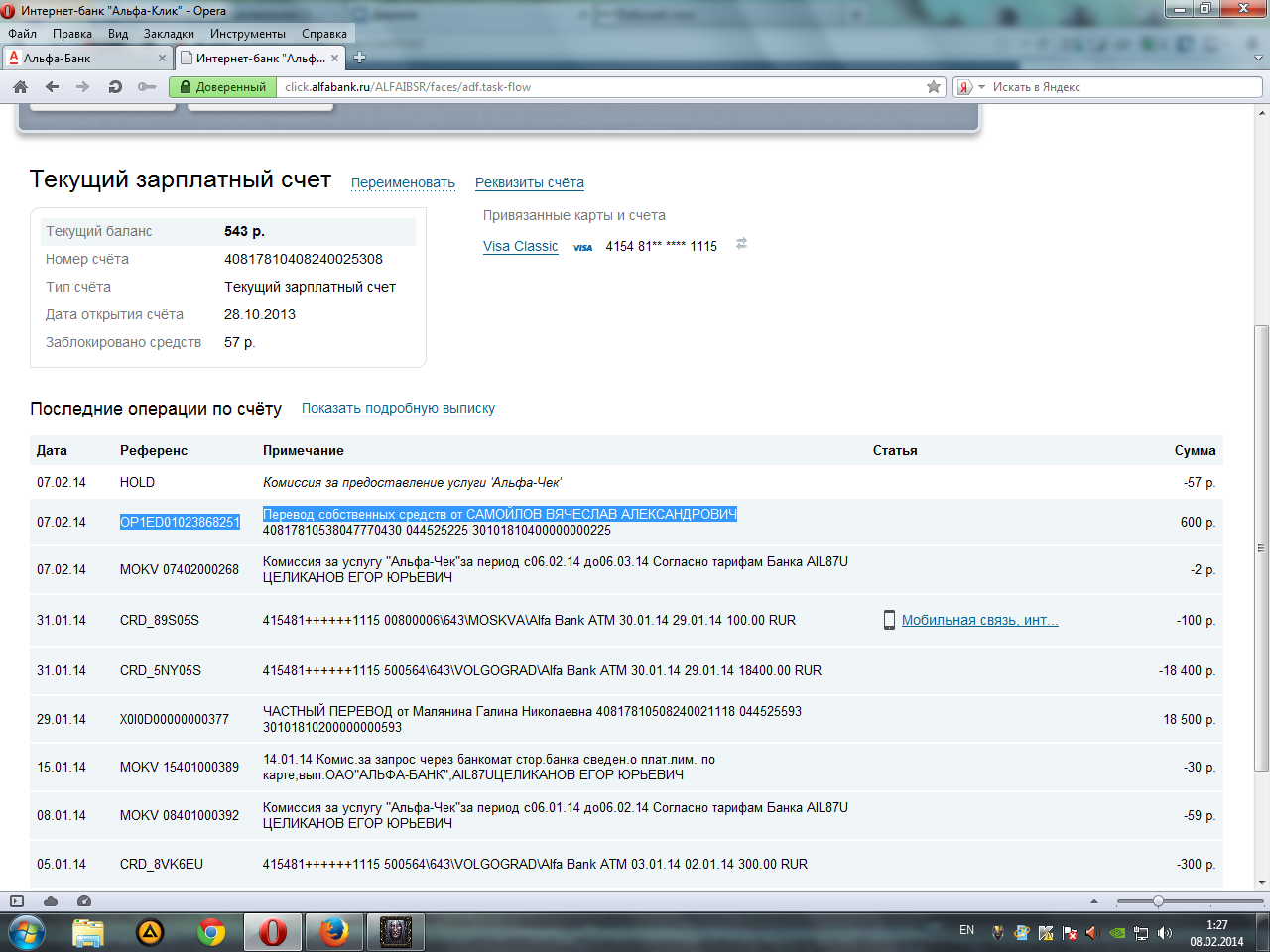
Task: Click the Доверенный security badge
Action: click(x=223, y=87)
